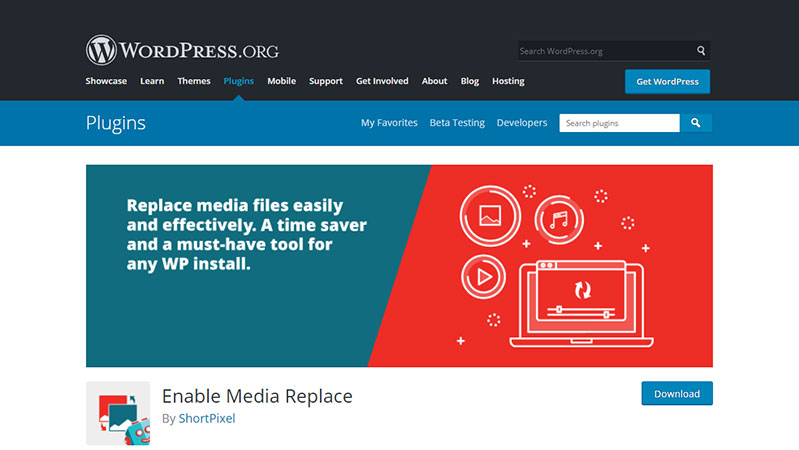Click the Enable Media Replace banner image
The height and width of the screenshot is (450, 799).
point(399,266)
